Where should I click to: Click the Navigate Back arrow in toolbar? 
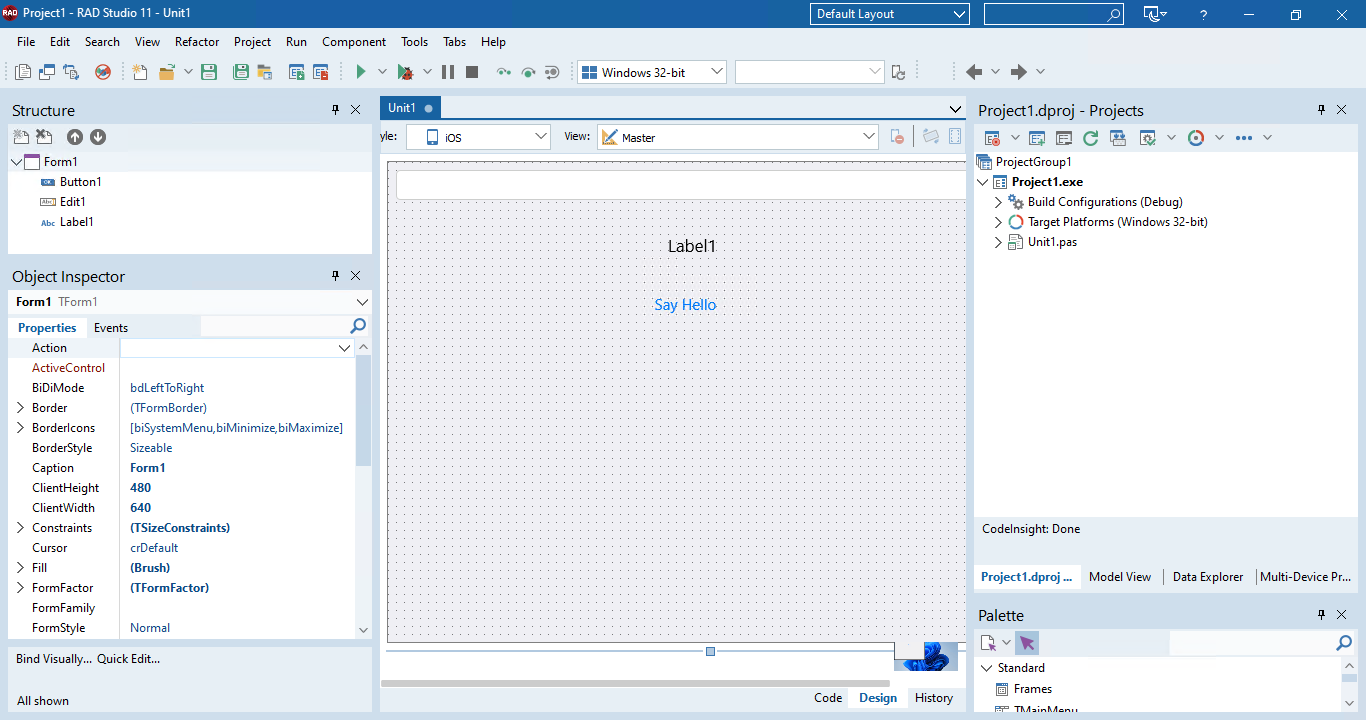(974, 72)
